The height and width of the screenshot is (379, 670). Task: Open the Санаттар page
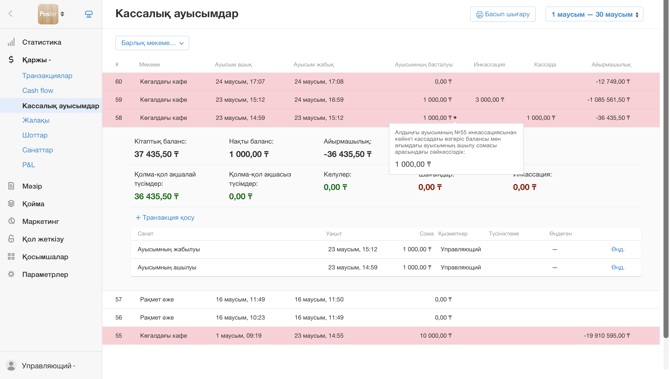(x=38, y=150)
